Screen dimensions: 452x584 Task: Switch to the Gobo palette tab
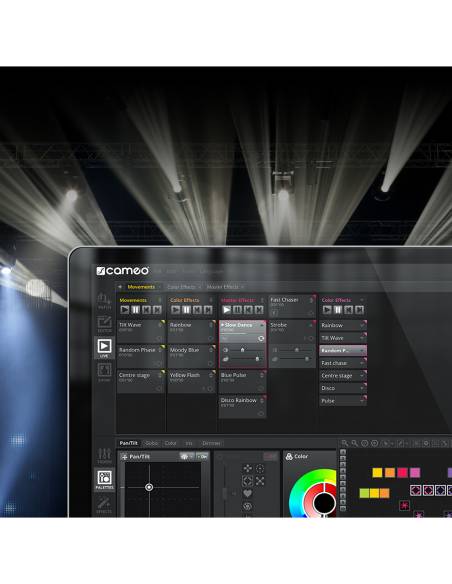coord(152,443)
